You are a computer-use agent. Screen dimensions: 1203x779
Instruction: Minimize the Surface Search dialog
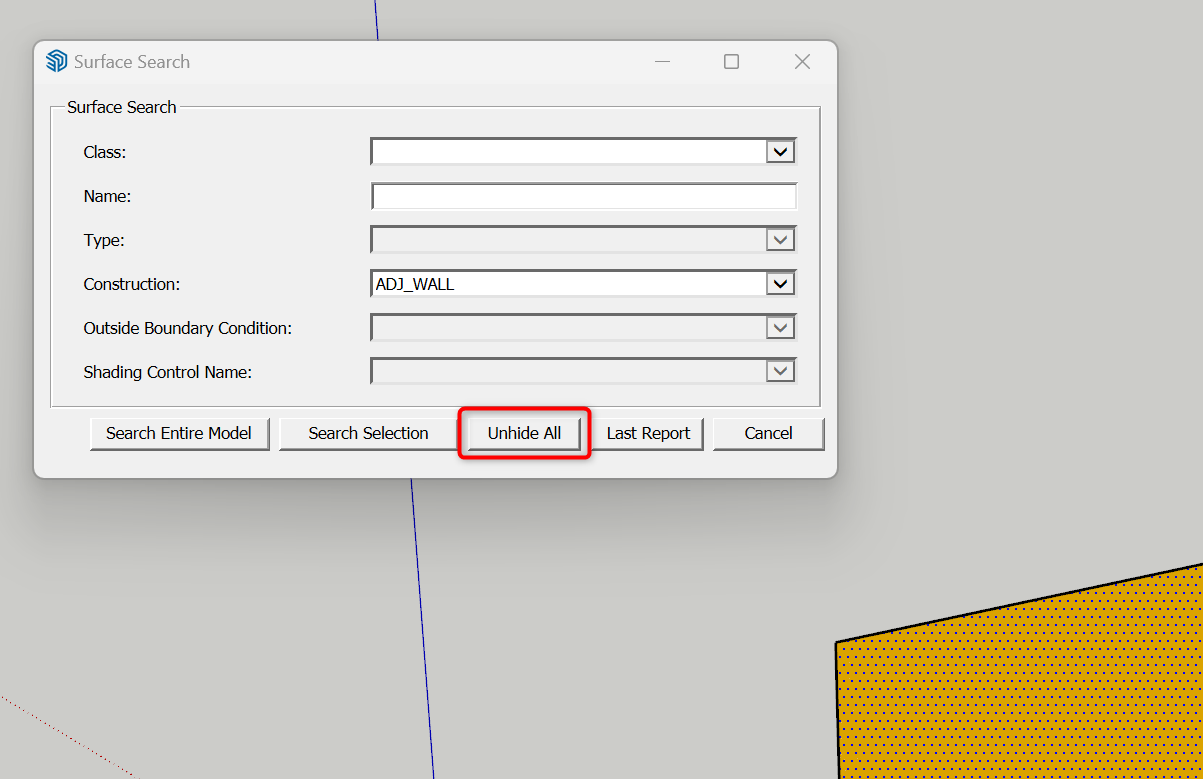click(663, 62)
